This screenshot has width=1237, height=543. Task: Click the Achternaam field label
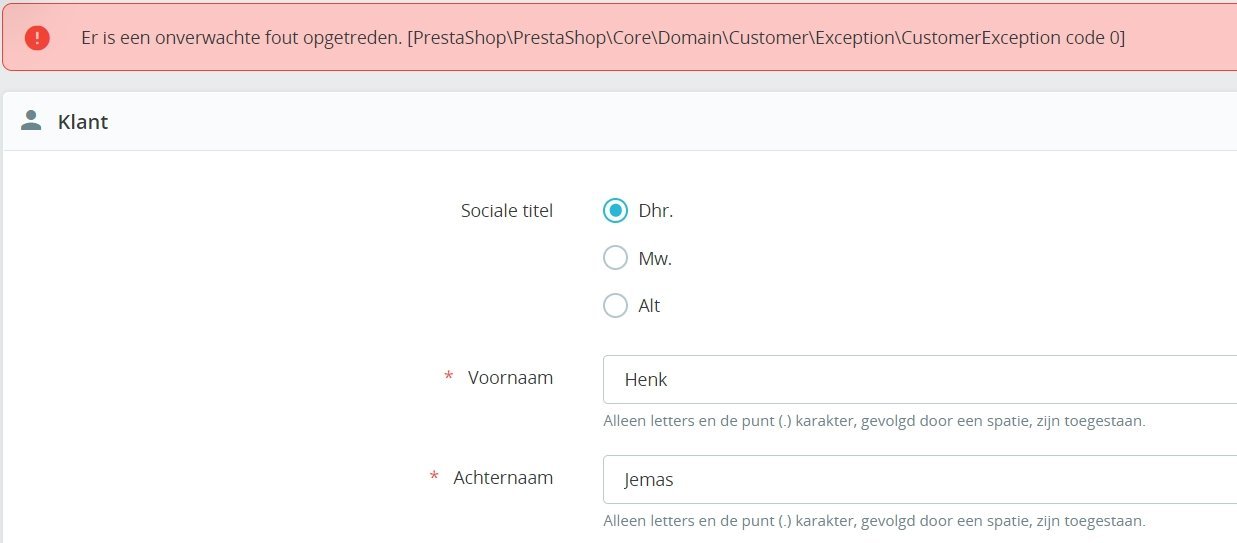503,478
